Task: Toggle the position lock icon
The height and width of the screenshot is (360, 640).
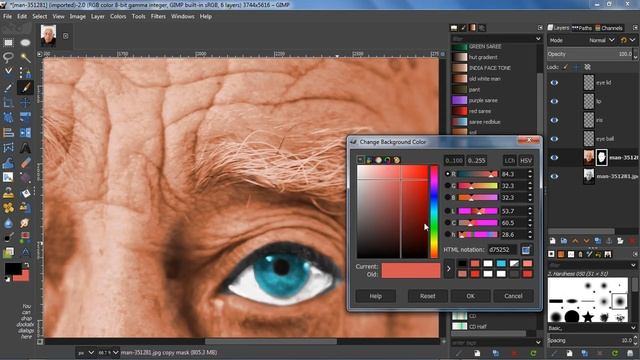Action: click(x=576, y=67)
